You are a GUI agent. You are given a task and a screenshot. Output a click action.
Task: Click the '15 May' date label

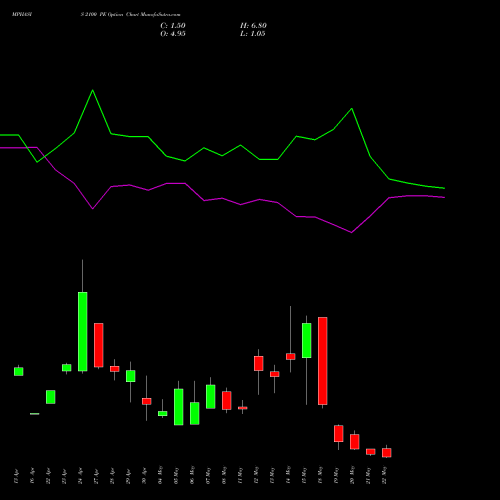pyautogui.click(x=304, y=476)
